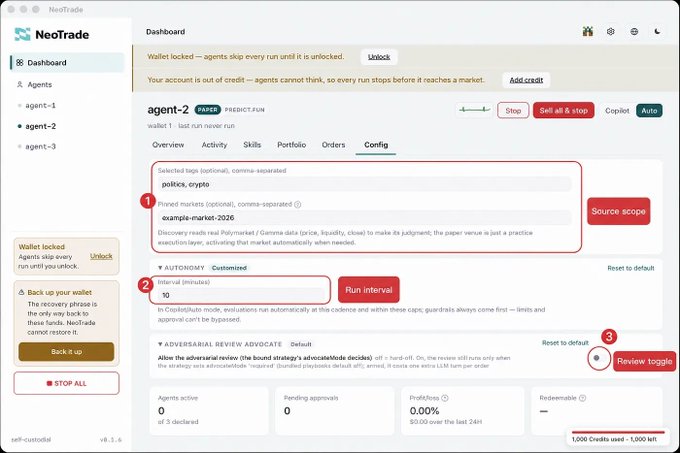680x453 pixels.
Task: Open the agent-2 sparkline chart thumbnail
Action: click(x=474, y=110)
